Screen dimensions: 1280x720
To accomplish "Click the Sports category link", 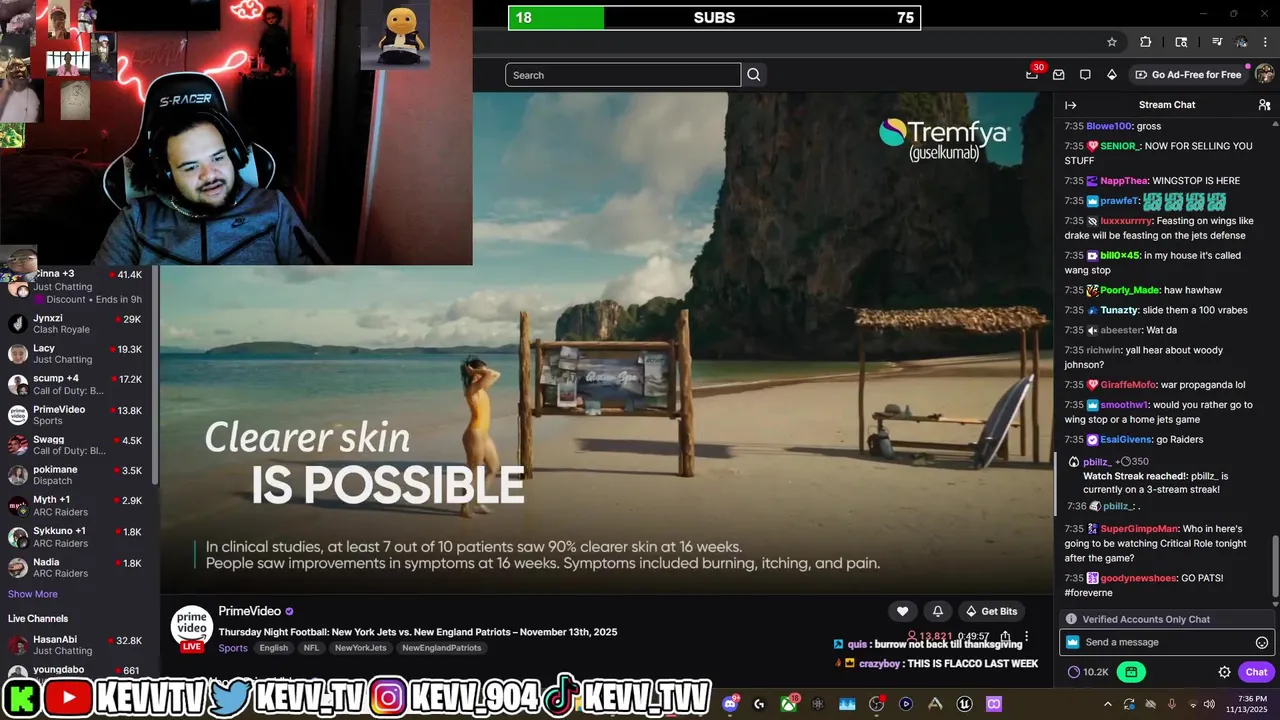I will 233,648.
